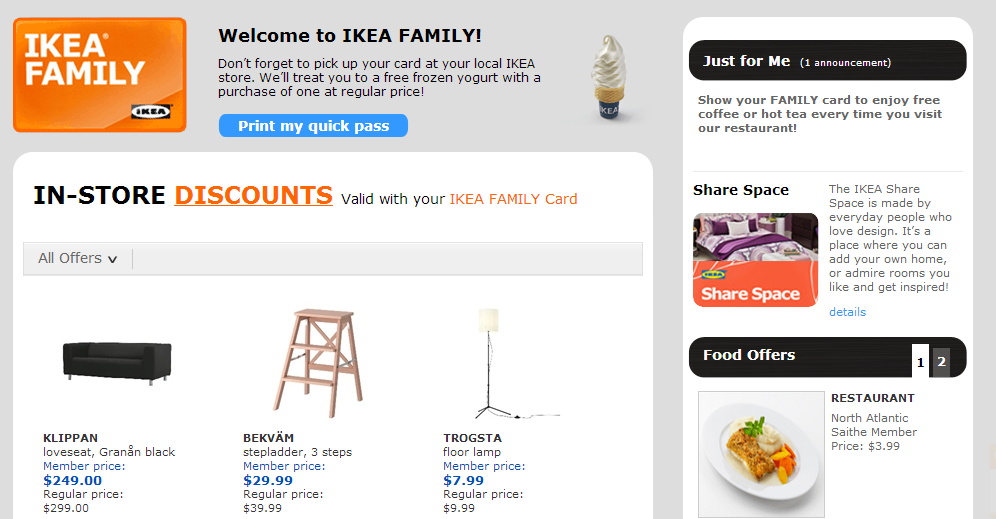Click the IKEA FAMILY orange card logo
The height and width of the screenshot is (519, 996).
click(x=100, y=75)
